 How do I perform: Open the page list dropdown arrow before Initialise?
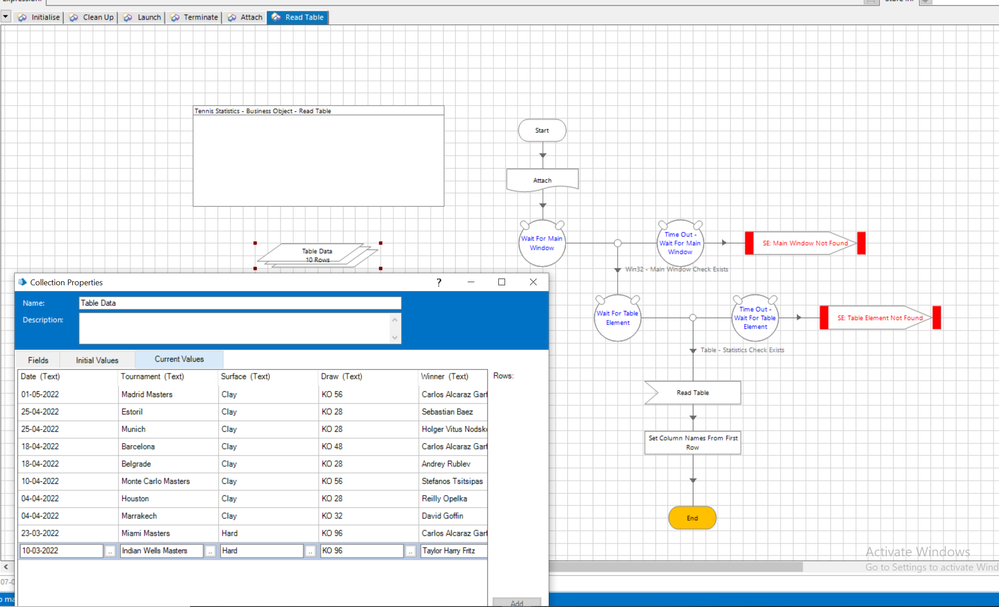click(x=6, y=17)
